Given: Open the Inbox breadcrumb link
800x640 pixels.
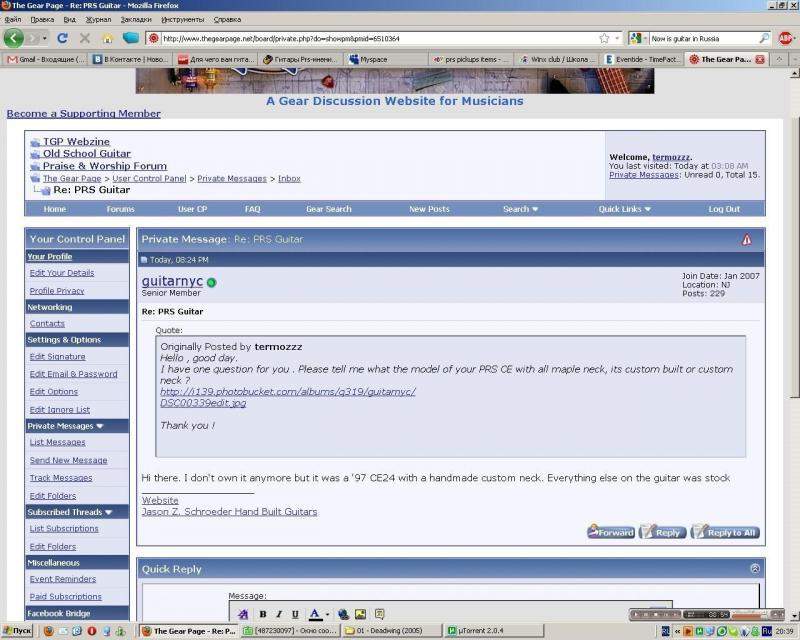Looking at the screenshot, I should tap(289, 179).
